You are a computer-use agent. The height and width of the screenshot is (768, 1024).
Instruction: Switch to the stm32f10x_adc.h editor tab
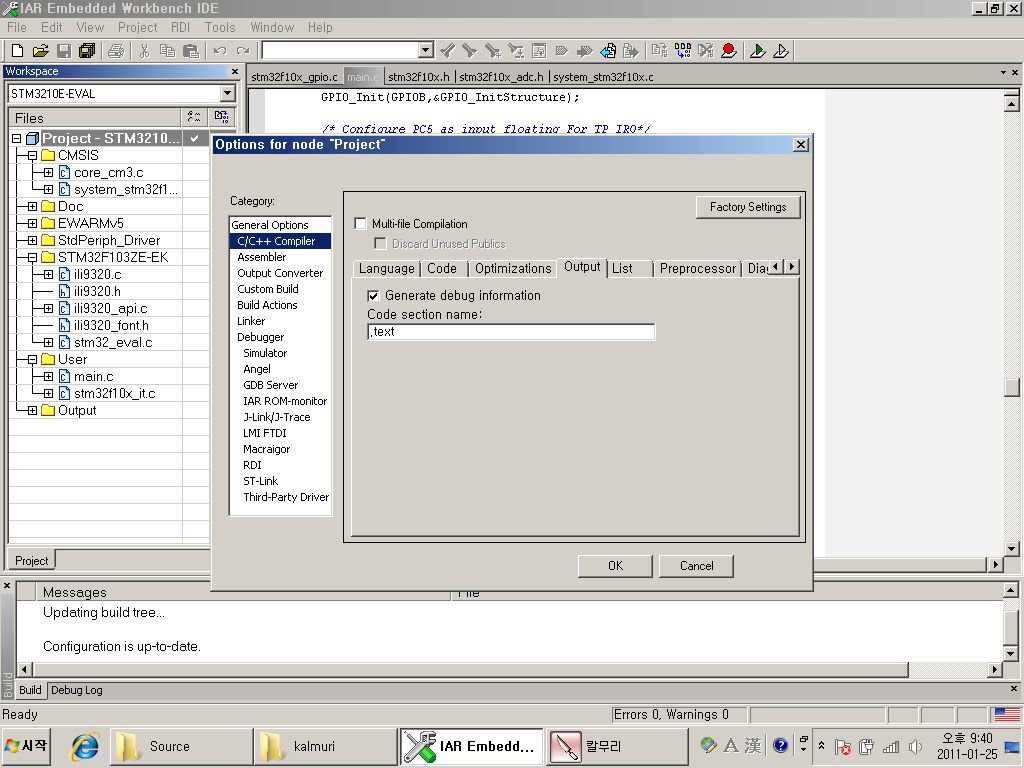[x=502, y=77]
